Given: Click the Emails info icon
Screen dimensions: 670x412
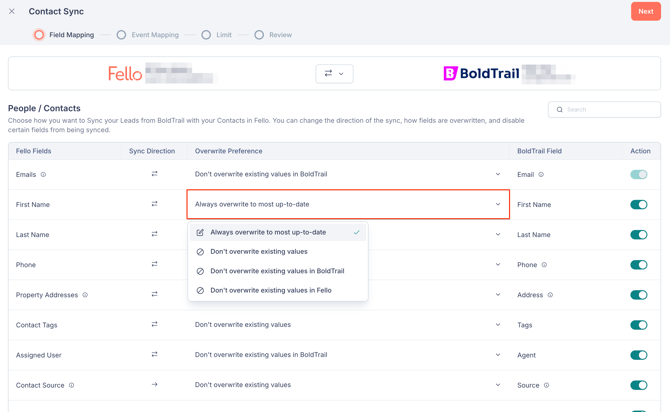Looking at the screenshot, I should pos(43,174).
